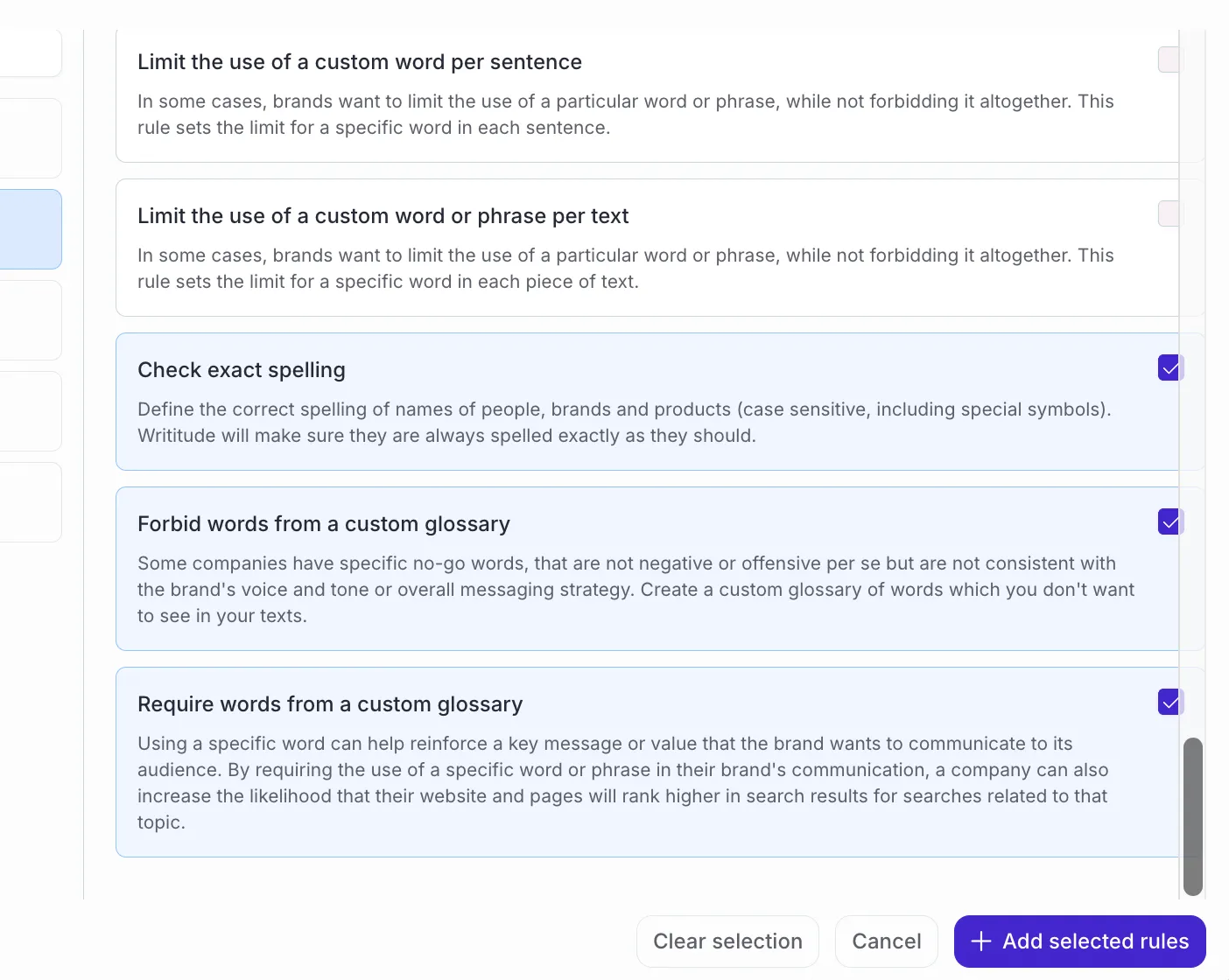Screen dimensions: 1229x980
Task: Enable the "Limit the use of a custom word or phrase per text" checkbox
Action: pyautogui.click(x=1169, y=213)
